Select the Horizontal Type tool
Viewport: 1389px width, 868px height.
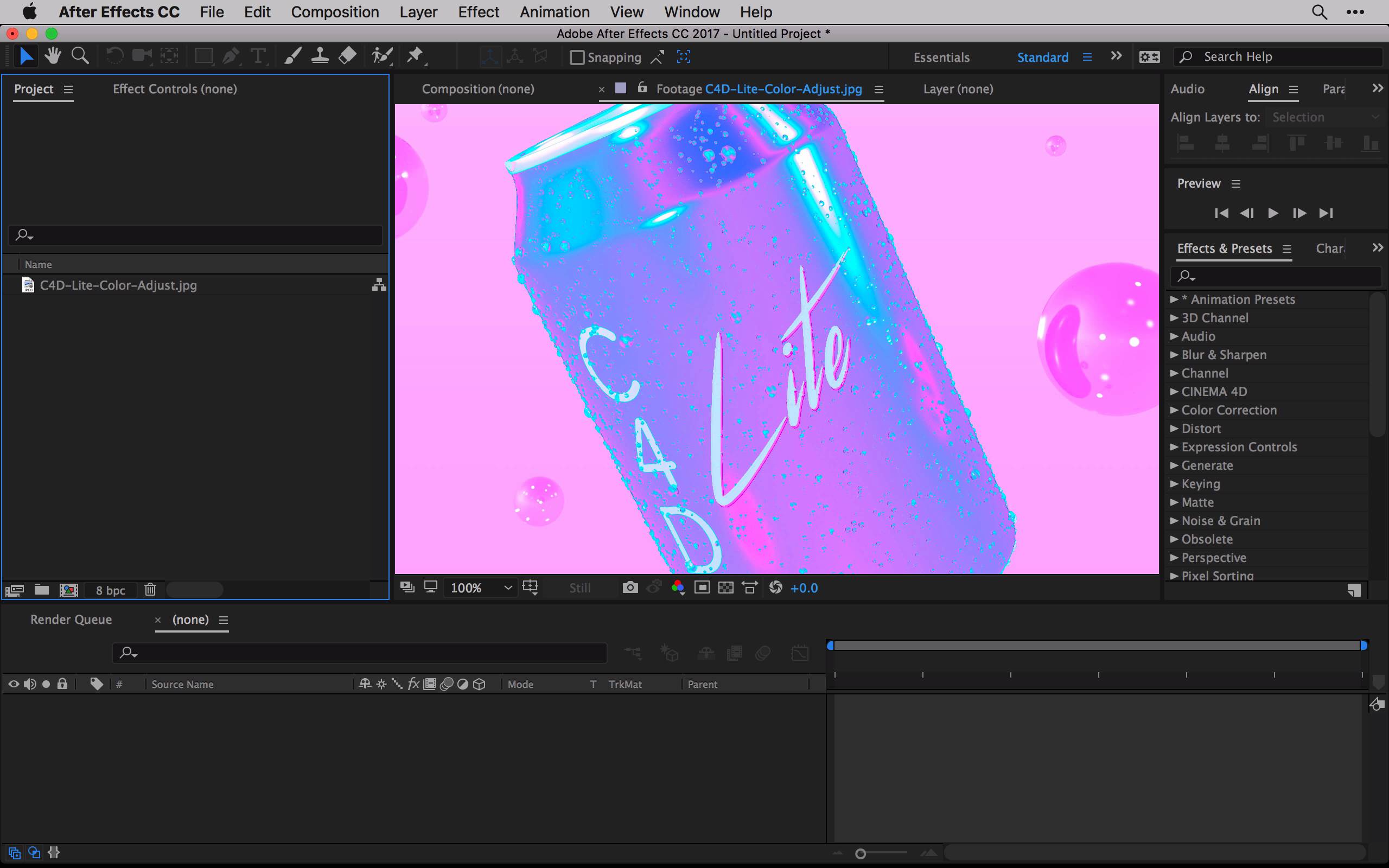(258, 56)
